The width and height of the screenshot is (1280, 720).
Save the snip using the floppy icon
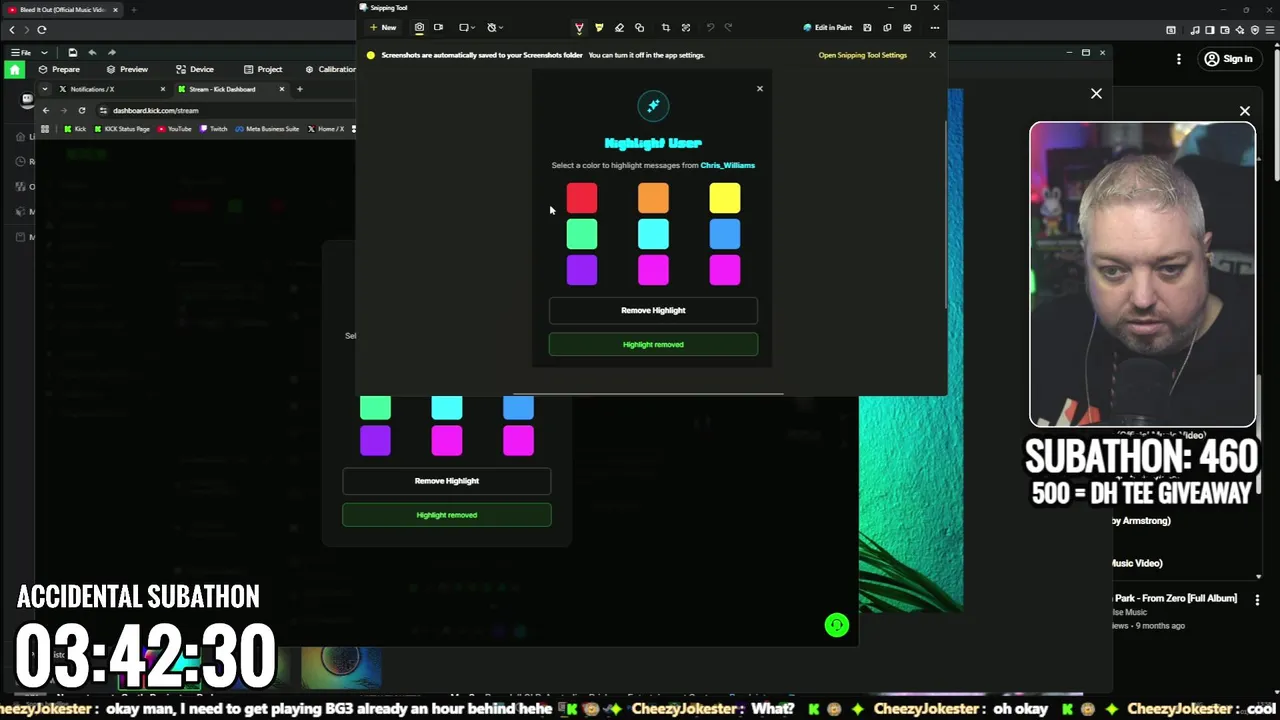867,27
